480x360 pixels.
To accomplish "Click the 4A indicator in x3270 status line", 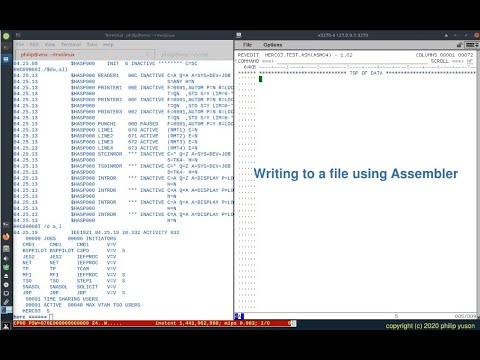I will point(239,316).
